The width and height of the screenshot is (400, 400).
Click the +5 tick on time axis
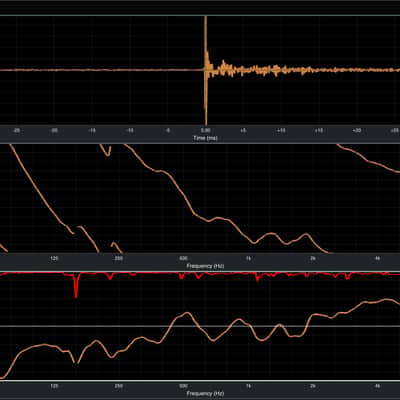coord(243,131)
